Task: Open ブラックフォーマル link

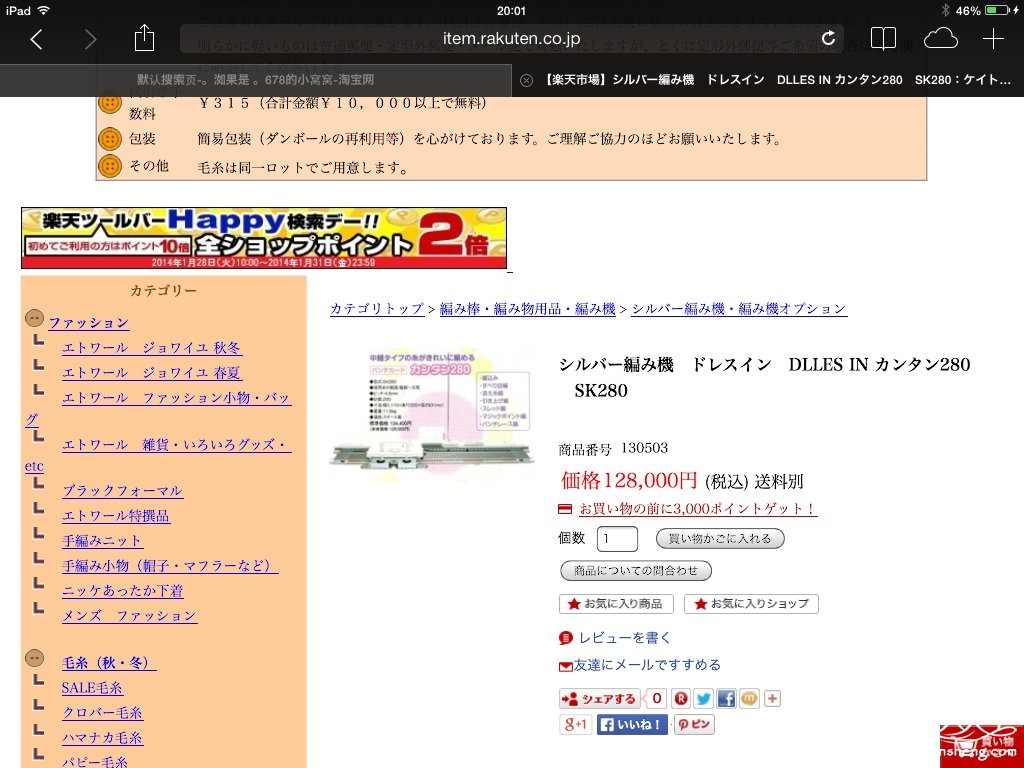Action: (x=123, y=490)
